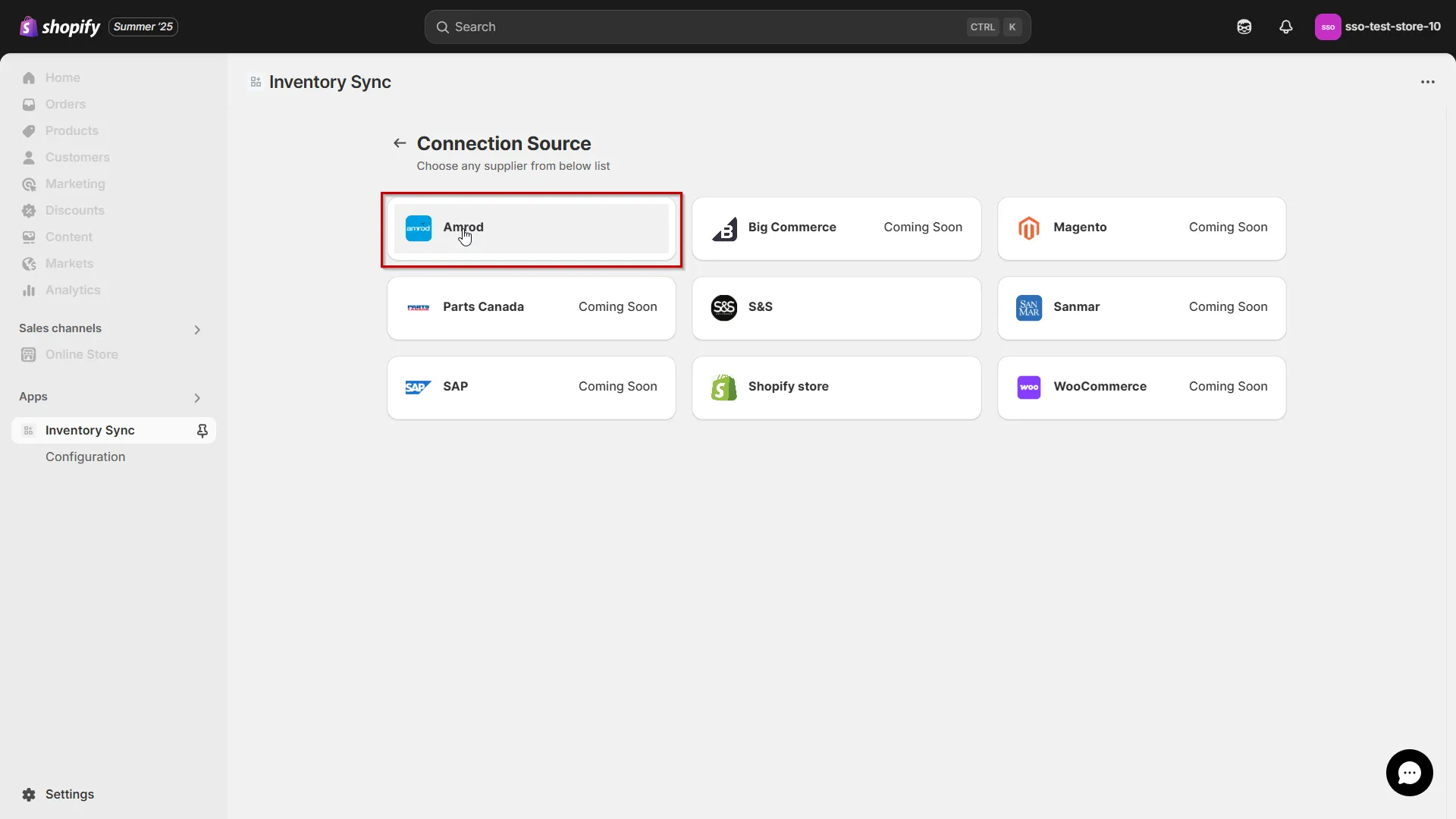Click the Connection Source heading
The width and height of the screenshot is (1456, 819).
pos(504,143)
